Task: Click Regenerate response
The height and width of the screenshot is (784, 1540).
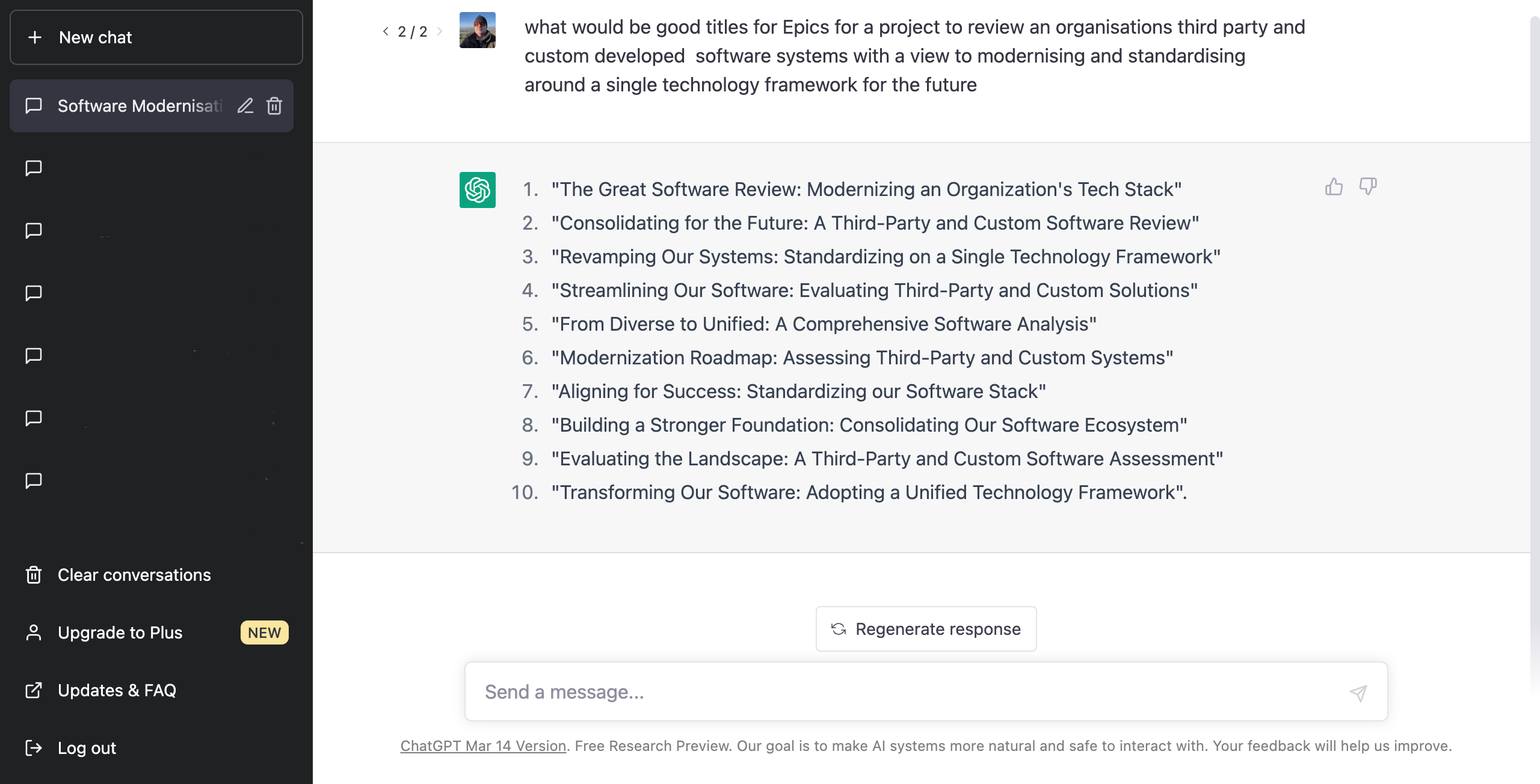Action: (925, 629)
